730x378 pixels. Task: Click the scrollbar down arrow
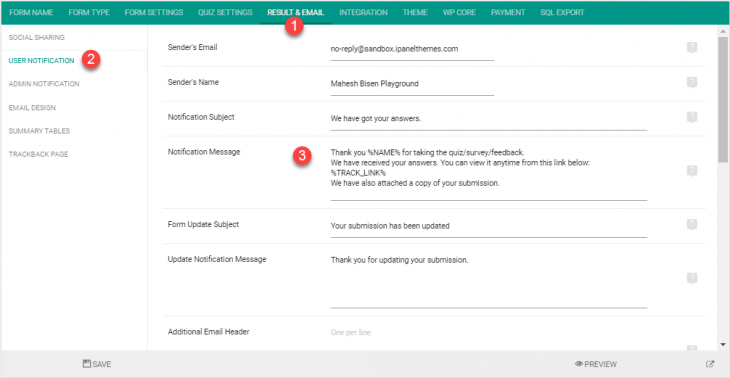click(x=723, y=344)
